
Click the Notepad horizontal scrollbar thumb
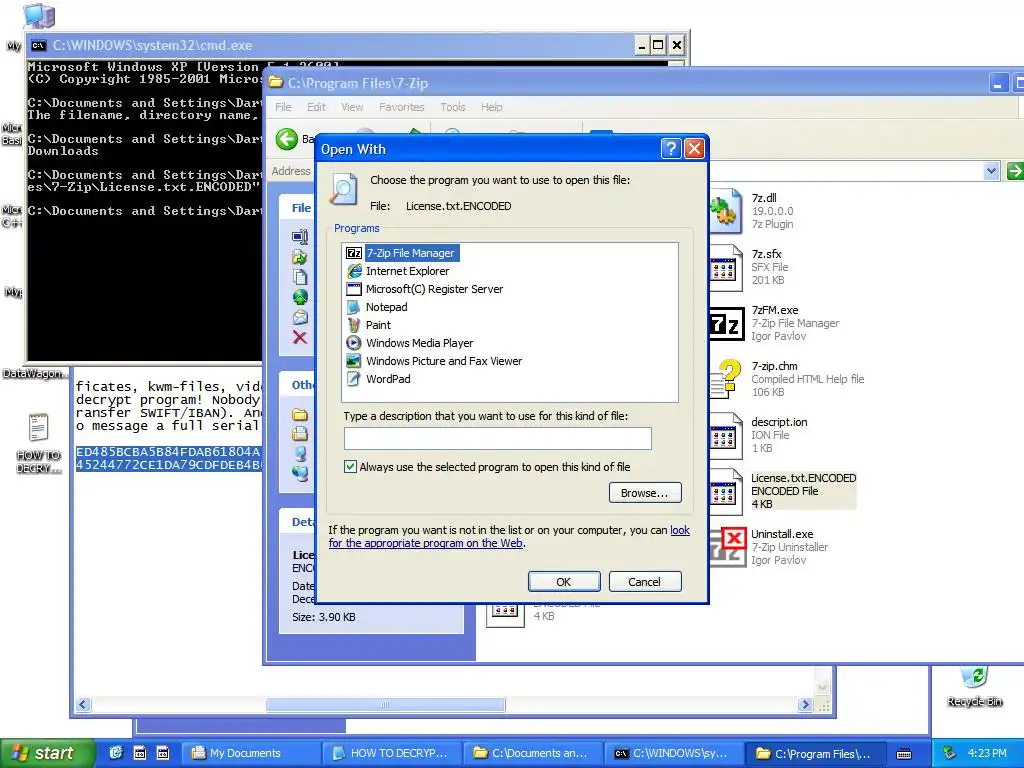[x=385, y=705]
